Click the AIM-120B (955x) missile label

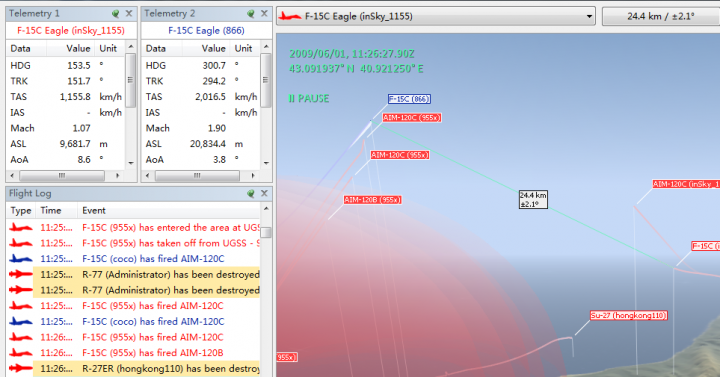pyautogui.click(x=372, y=200)
